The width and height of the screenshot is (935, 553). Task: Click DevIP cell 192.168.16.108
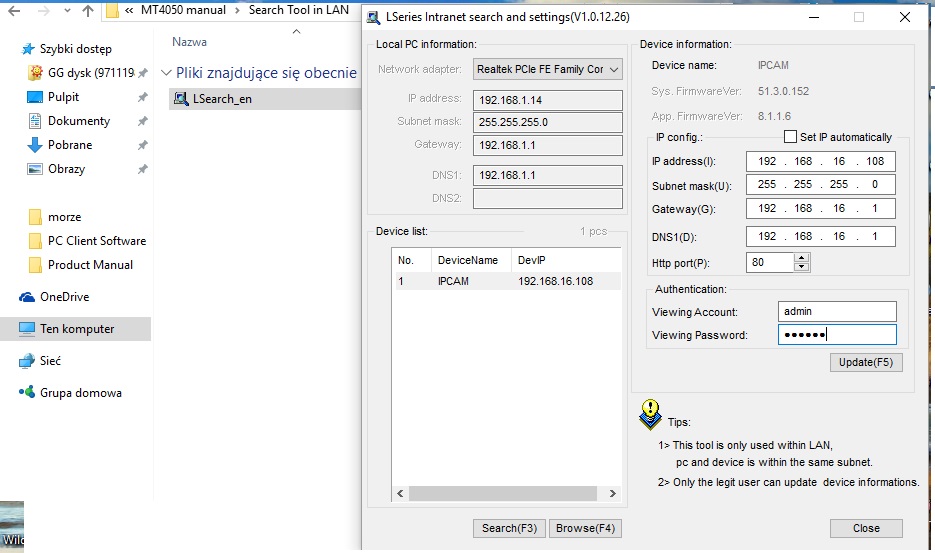[x=555, y=281]
